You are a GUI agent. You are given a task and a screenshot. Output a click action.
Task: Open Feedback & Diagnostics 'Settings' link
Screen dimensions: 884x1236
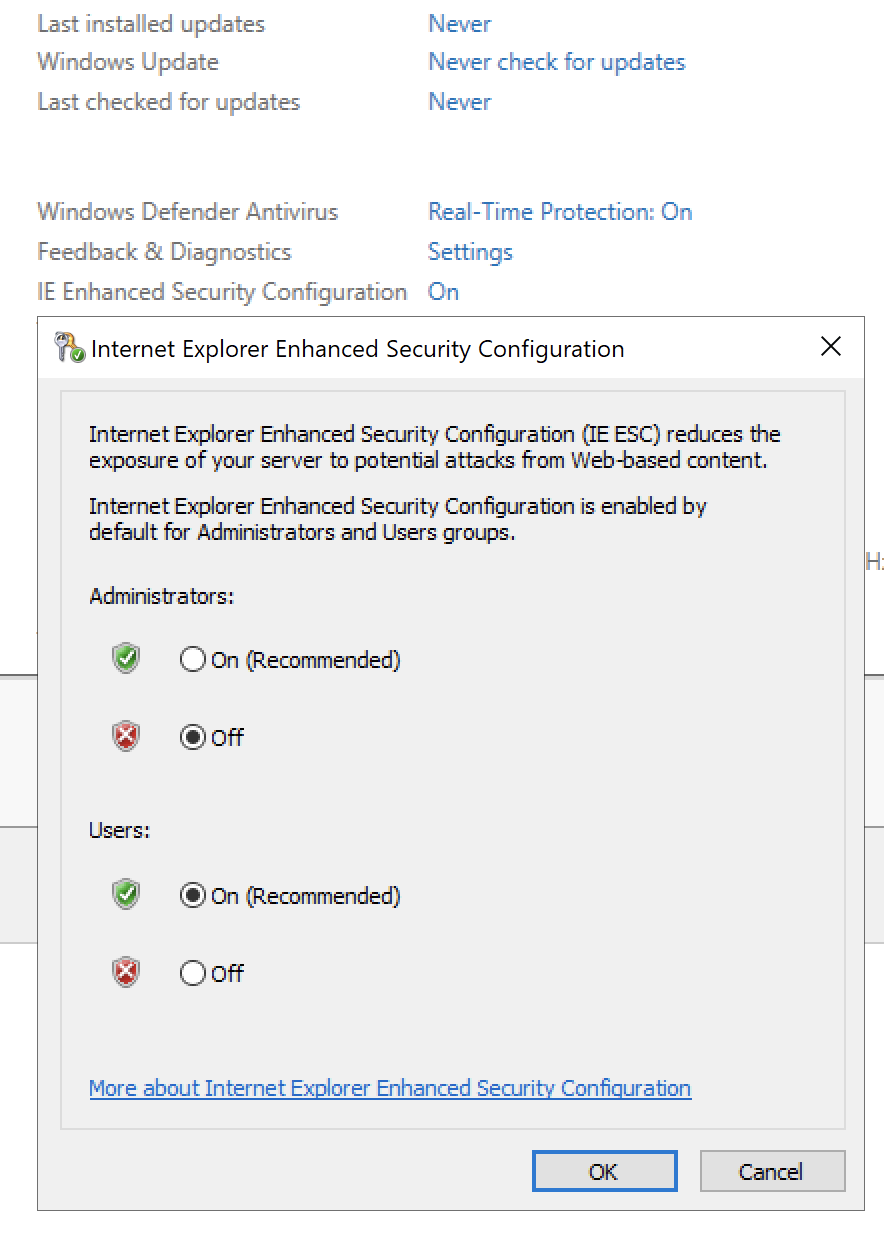pyautogui.click(x=470, y=252)
